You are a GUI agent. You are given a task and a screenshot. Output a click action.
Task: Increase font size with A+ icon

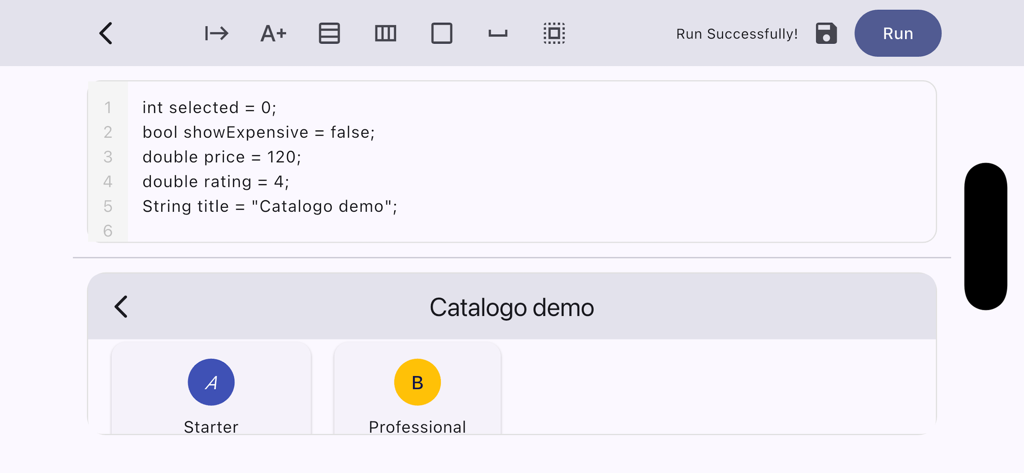click(x=273, y=33)
